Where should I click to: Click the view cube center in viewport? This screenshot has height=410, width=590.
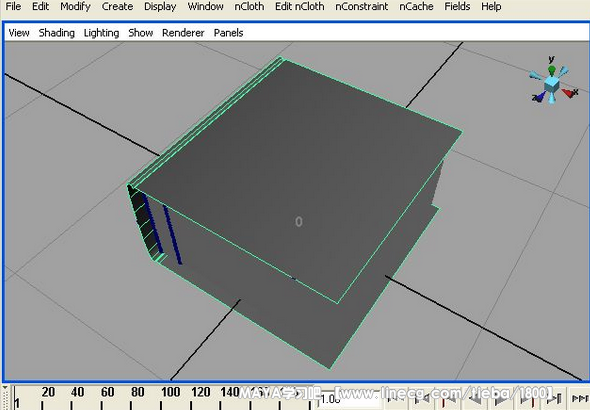pos(552,84)
